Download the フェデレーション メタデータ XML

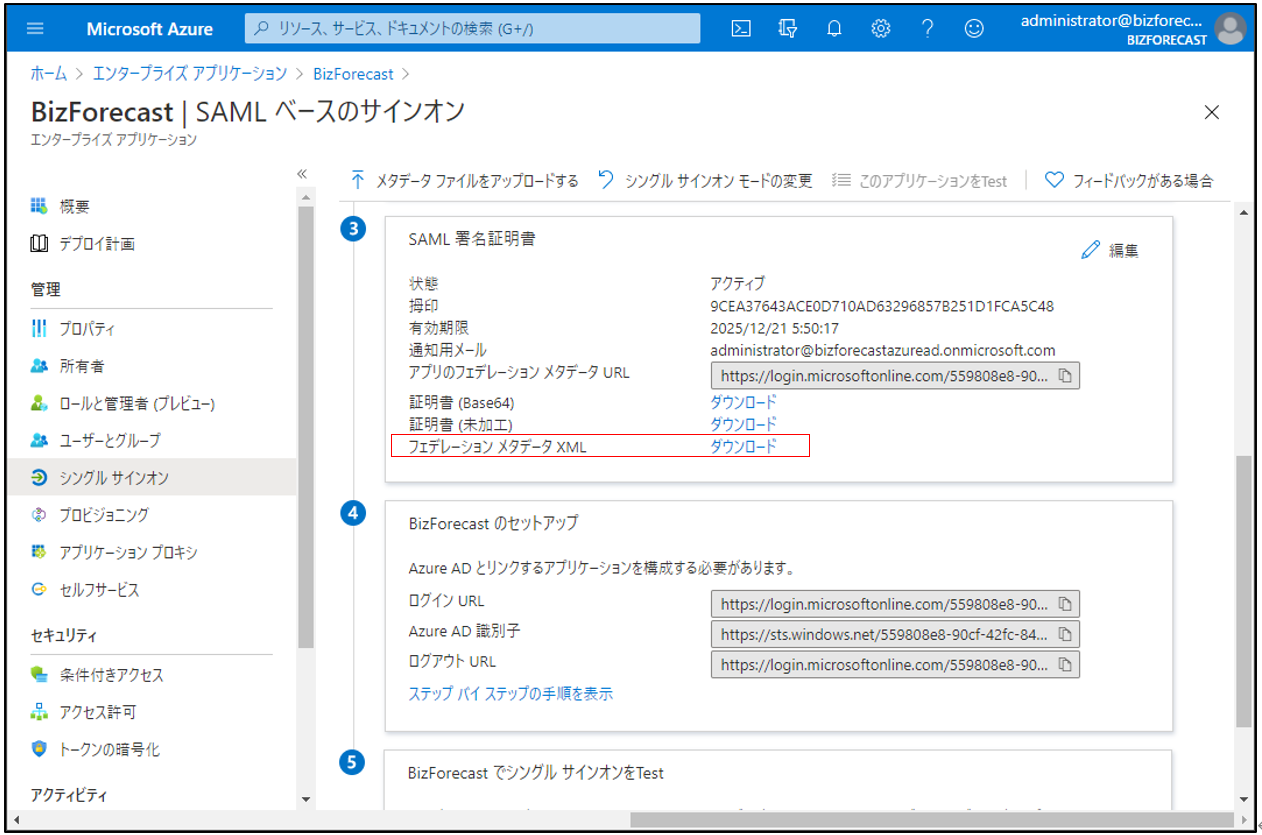pyautogui.click(x=742, y=447)
